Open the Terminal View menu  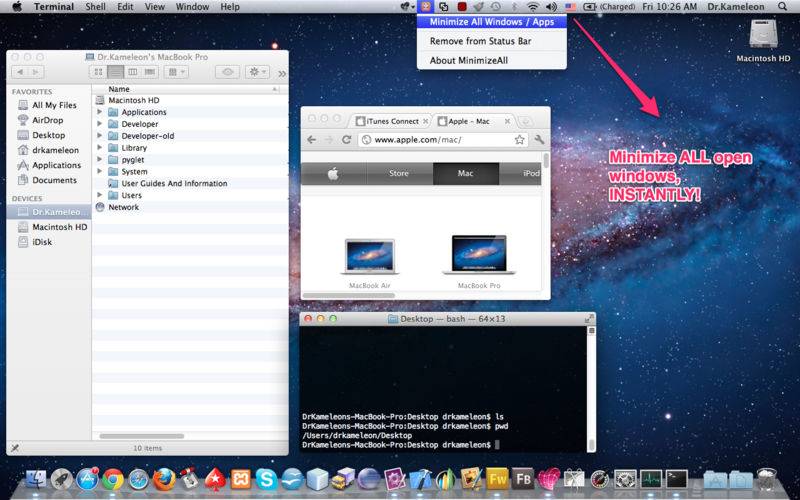click(x=154, y=7)
